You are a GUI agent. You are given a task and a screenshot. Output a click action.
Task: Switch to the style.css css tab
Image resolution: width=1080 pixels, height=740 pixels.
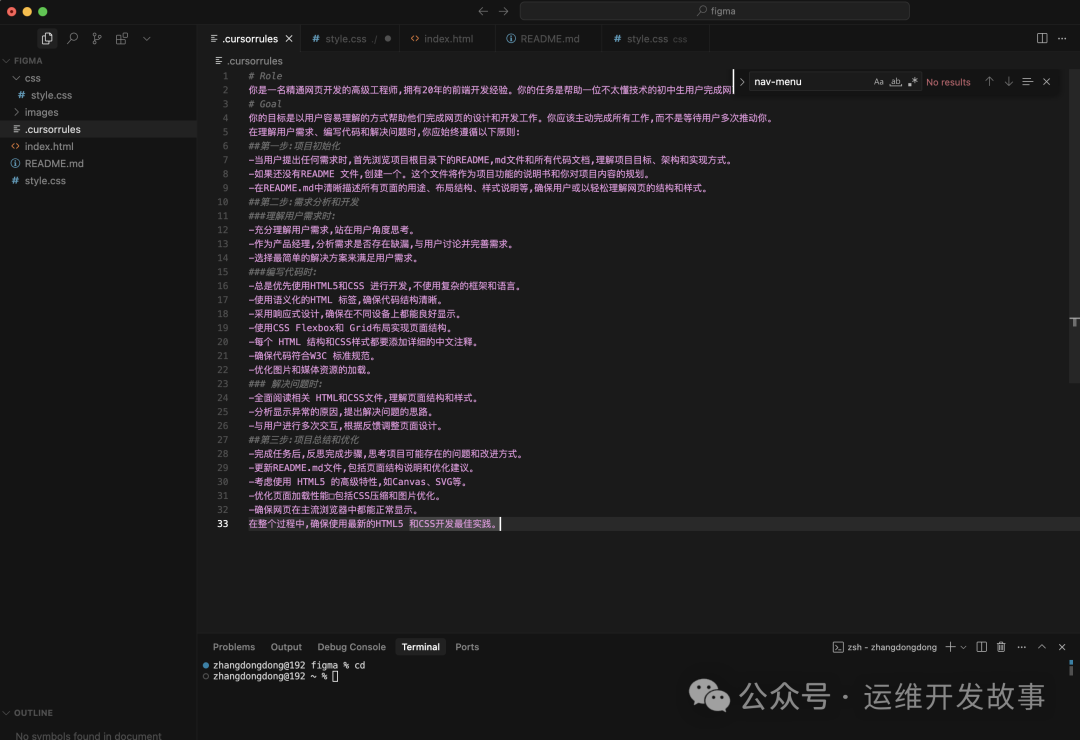pos(655,39)
